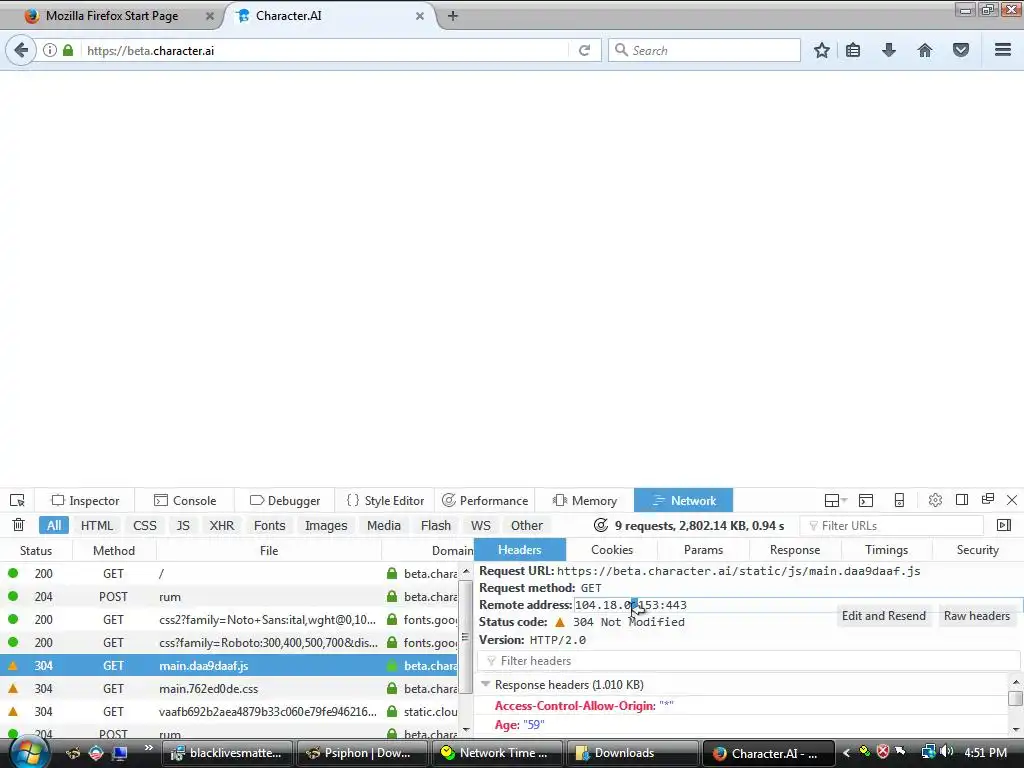Open devtools in a separate window
Viewport: 1024px width, 768px height.
point(987,500)
